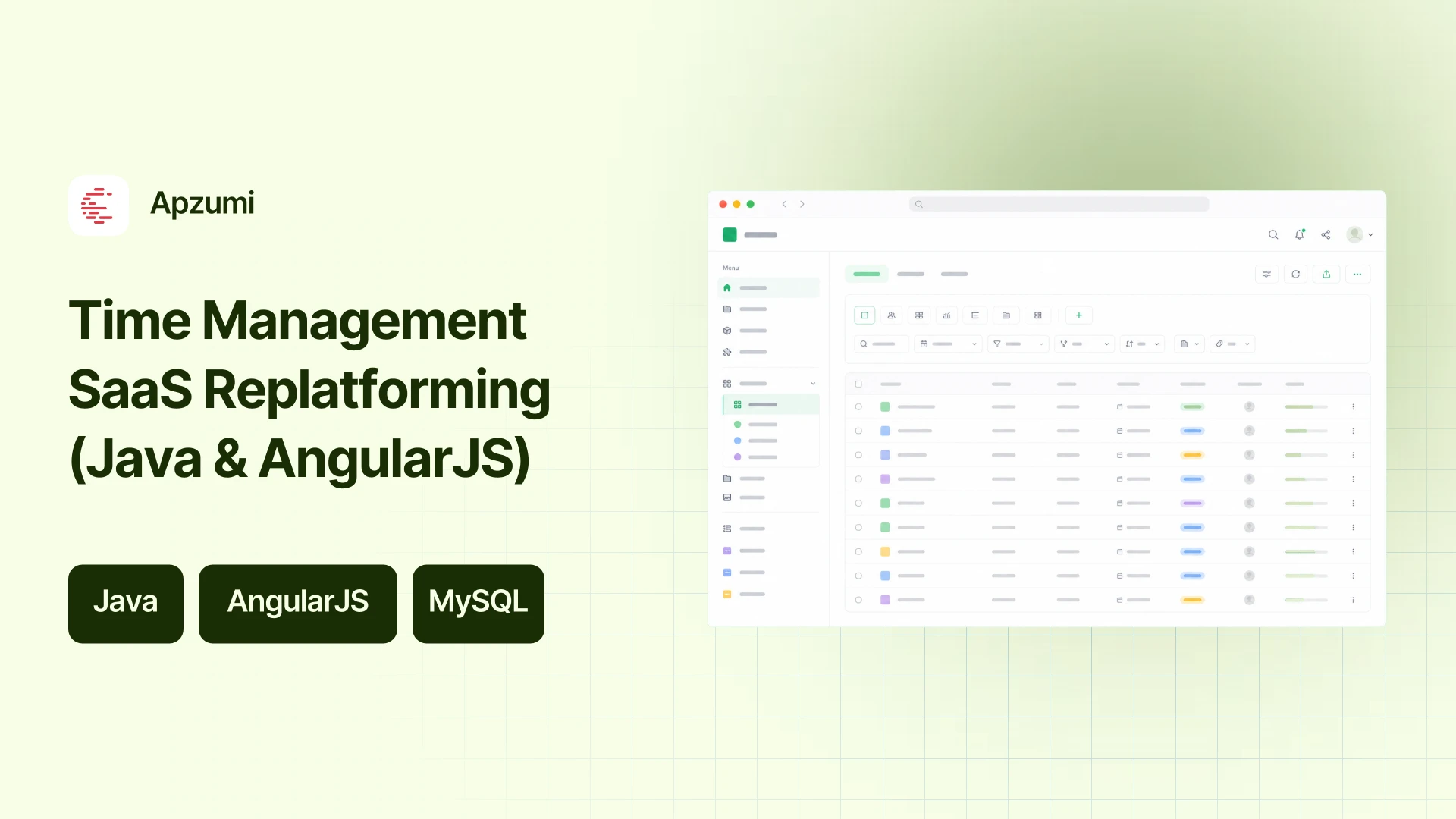Open the first table row's three-dot menu
The width and height of the screenshot is (1456, 819).
[1353, 407]
